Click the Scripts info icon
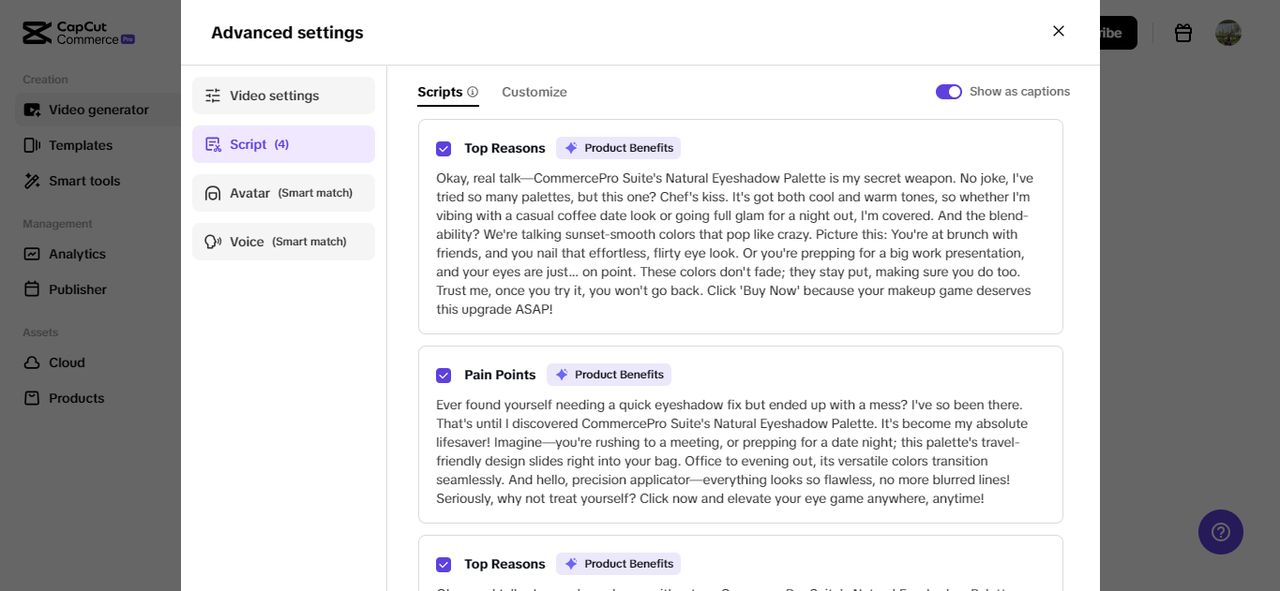Screen dimensions: 1280x591 (x=473, y=92)
